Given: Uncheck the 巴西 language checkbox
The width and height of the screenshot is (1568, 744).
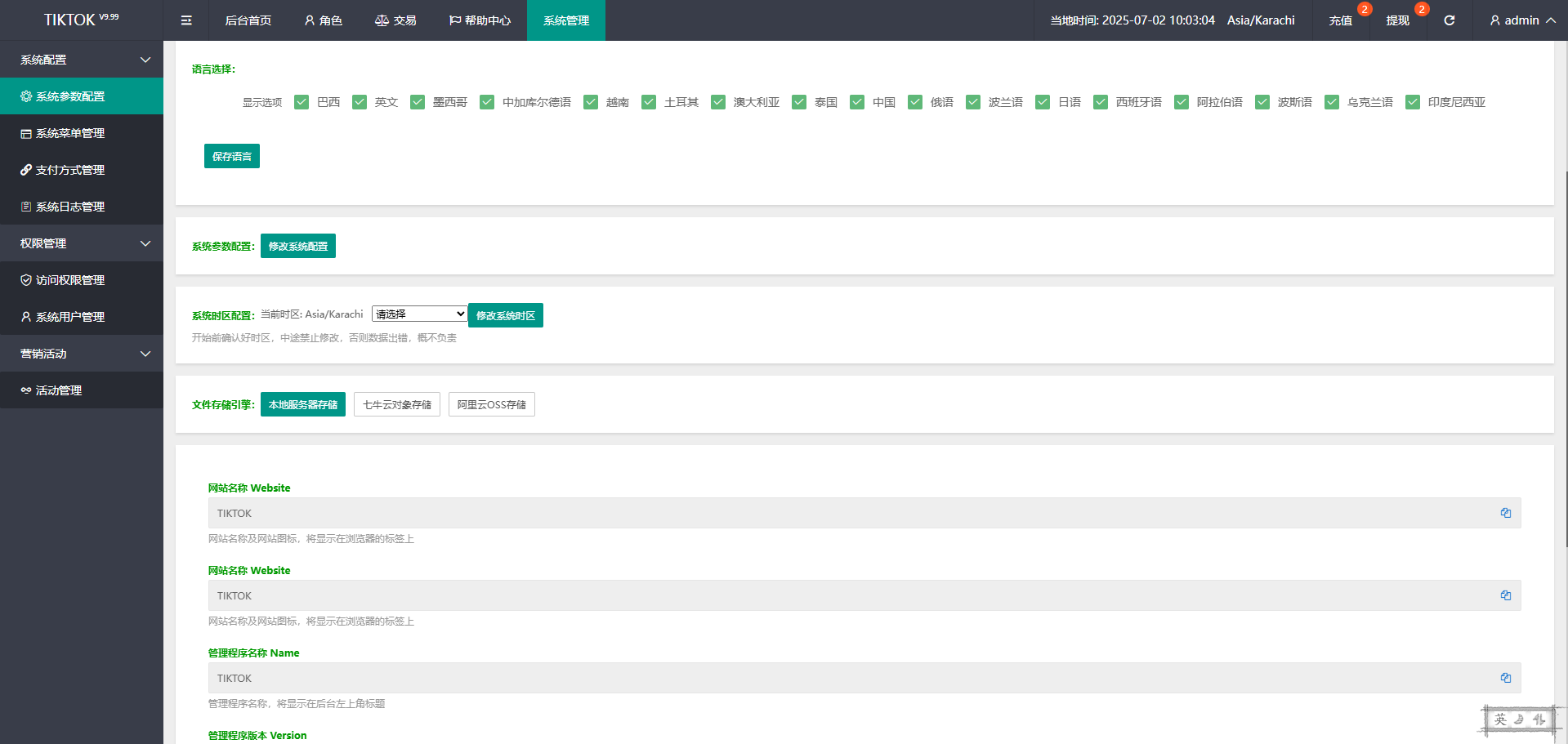Looking at the screenshot, I should pyautogui.click(x=302, y=102).
